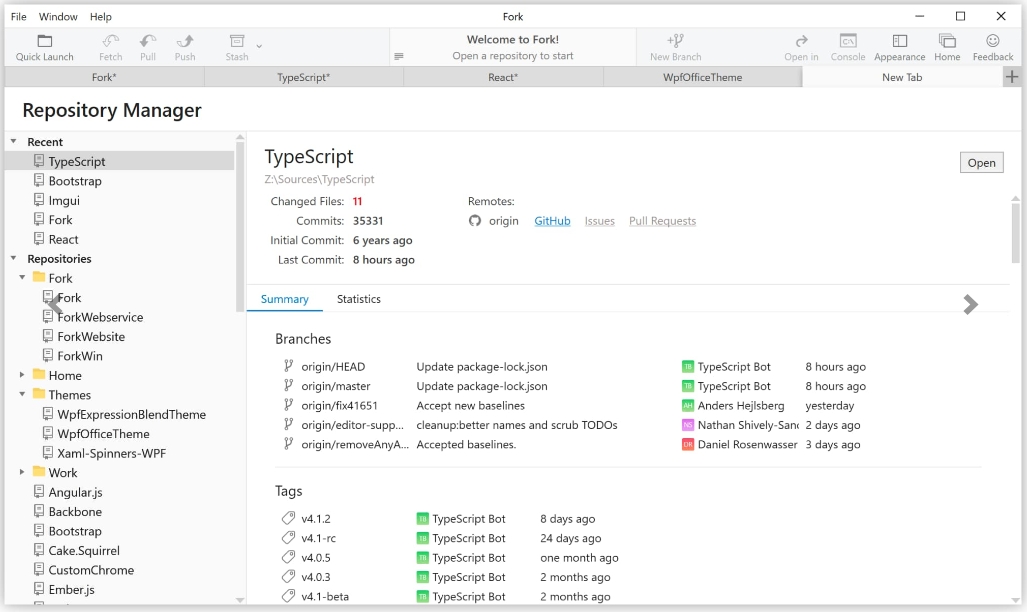Switch to the Statistics tab
The height and width of the screenshot is (612, 1027).
click(x=358, y=299)
